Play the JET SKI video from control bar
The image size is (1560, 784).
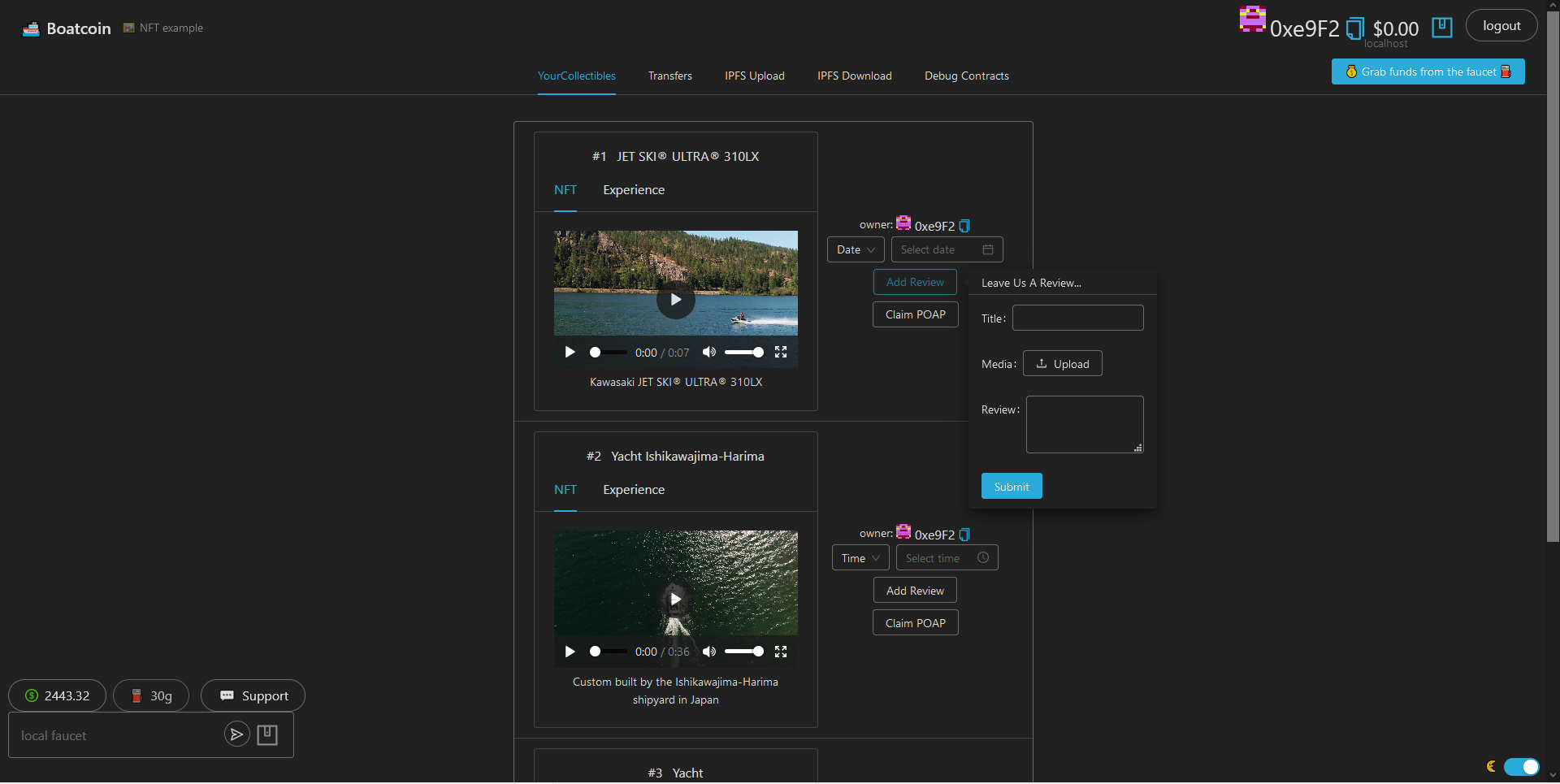click(x=570, y=352)
